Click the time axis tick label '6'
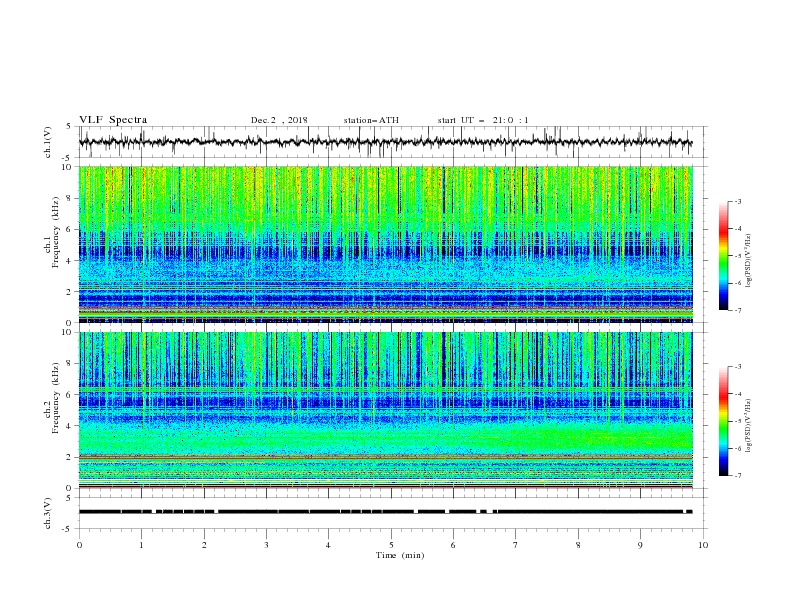792x612 pixels. 454,545
